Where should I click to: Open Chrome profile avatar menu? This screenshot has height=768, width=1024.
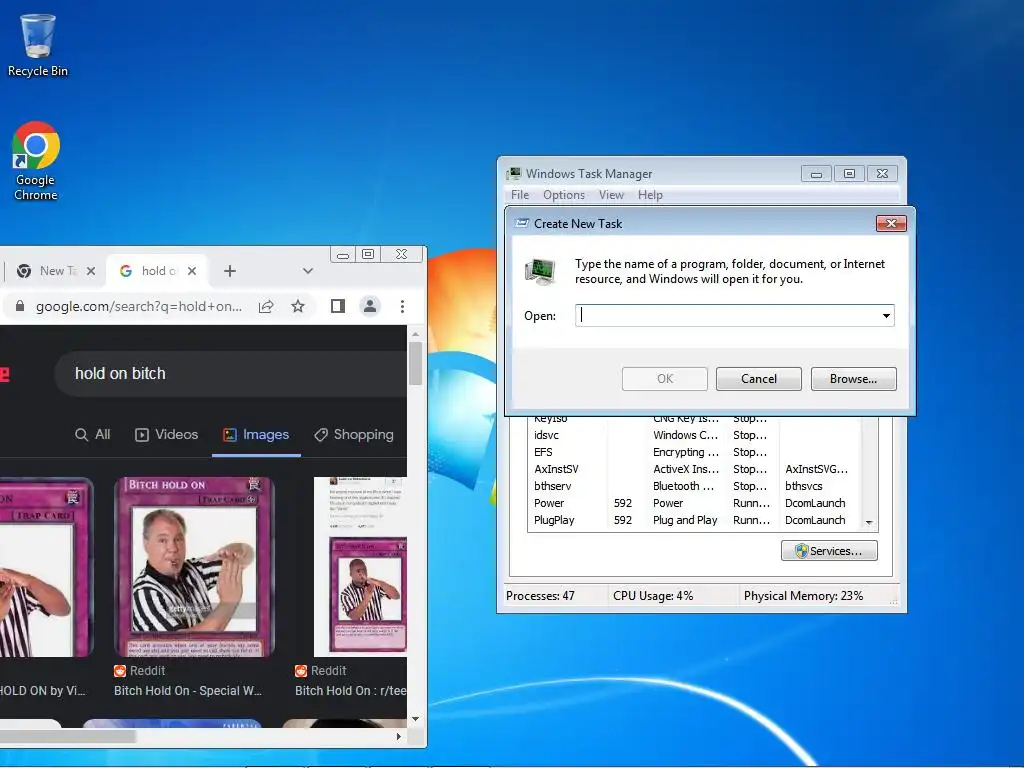click(x=370, y=306)
